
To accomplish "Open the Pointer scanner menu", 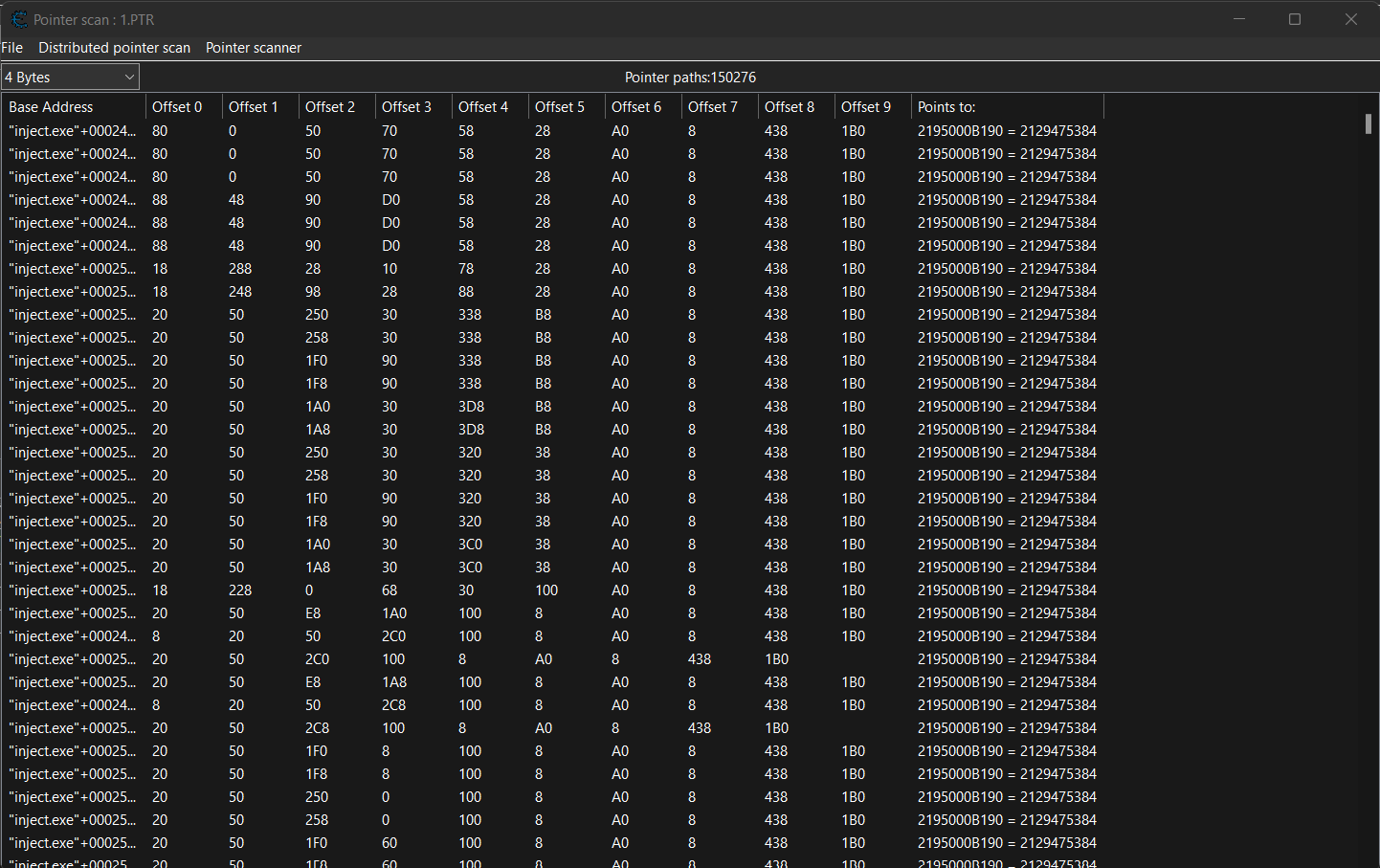I will [x=254, y=48].
